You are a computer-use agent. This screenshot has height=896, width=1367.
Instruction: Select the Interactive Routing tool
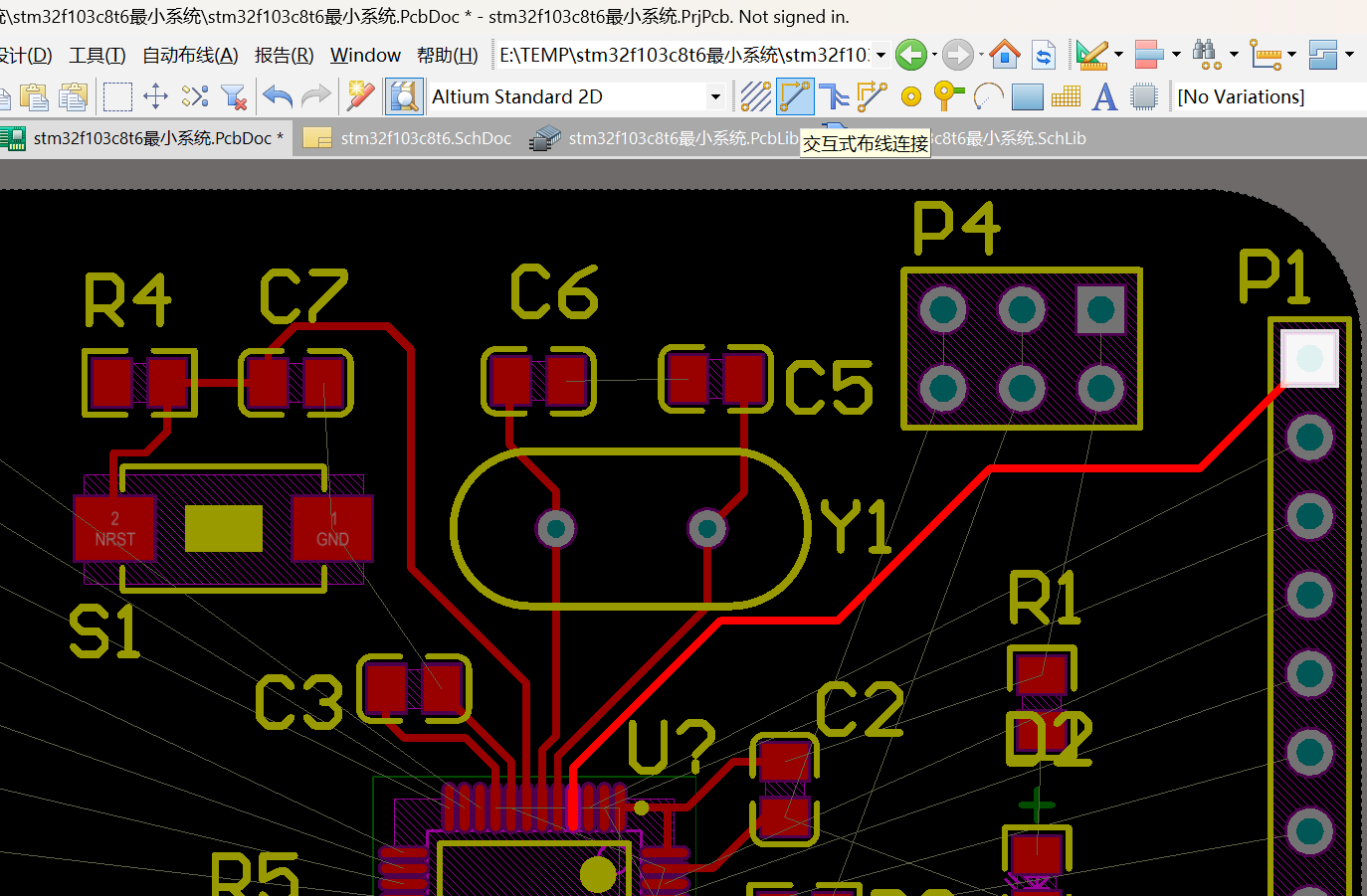795,96
